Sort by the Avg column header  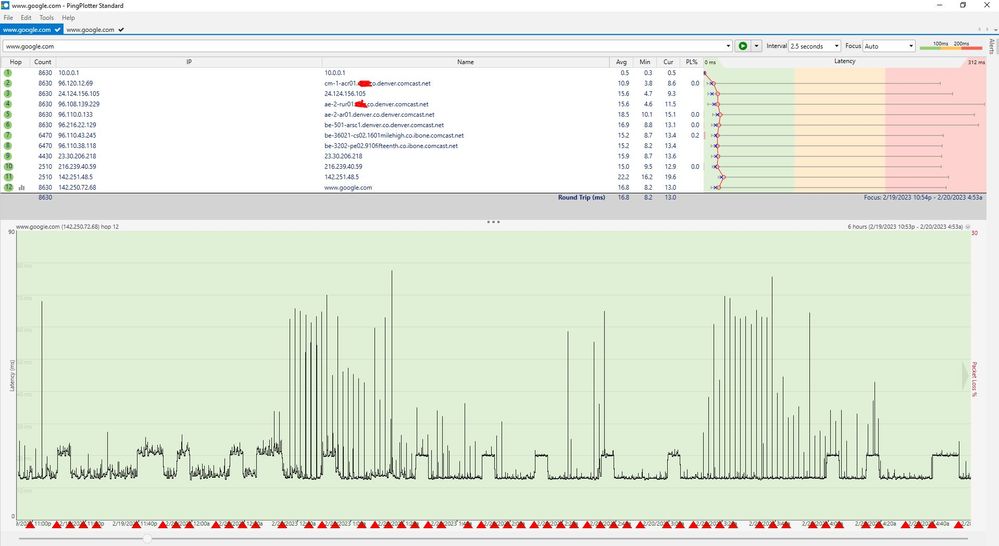coord(621,62)
